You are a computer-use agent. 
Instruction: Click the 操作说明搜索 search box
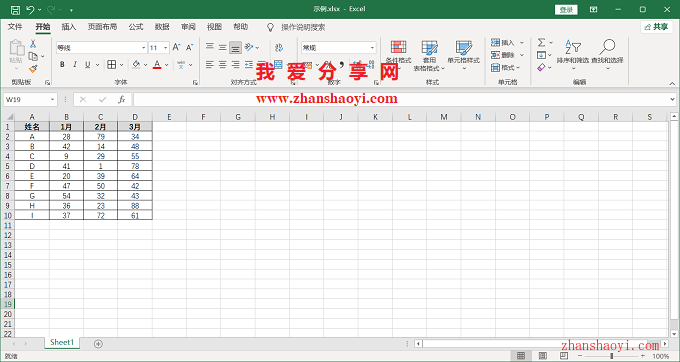point(303,27)
